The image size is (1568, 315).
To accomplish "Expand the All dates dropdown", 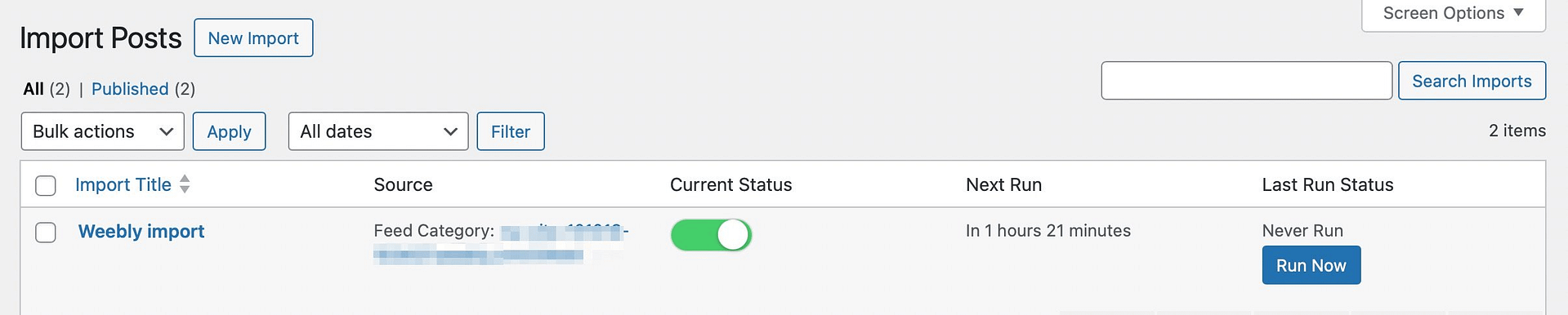I will tap(378, 131).
